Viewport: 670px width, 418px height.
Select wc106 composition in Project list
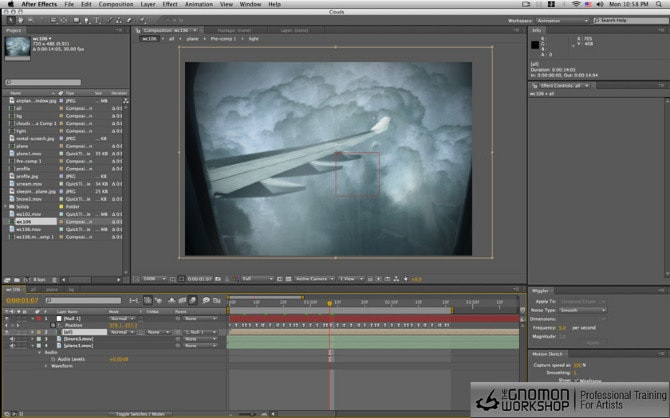36,222
